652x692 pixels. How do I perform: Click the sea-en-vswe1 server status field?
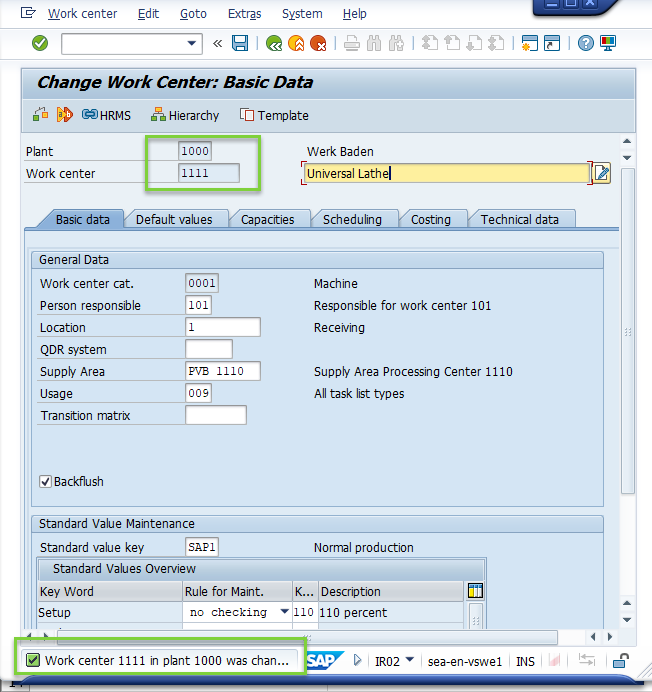pos(464,661)
